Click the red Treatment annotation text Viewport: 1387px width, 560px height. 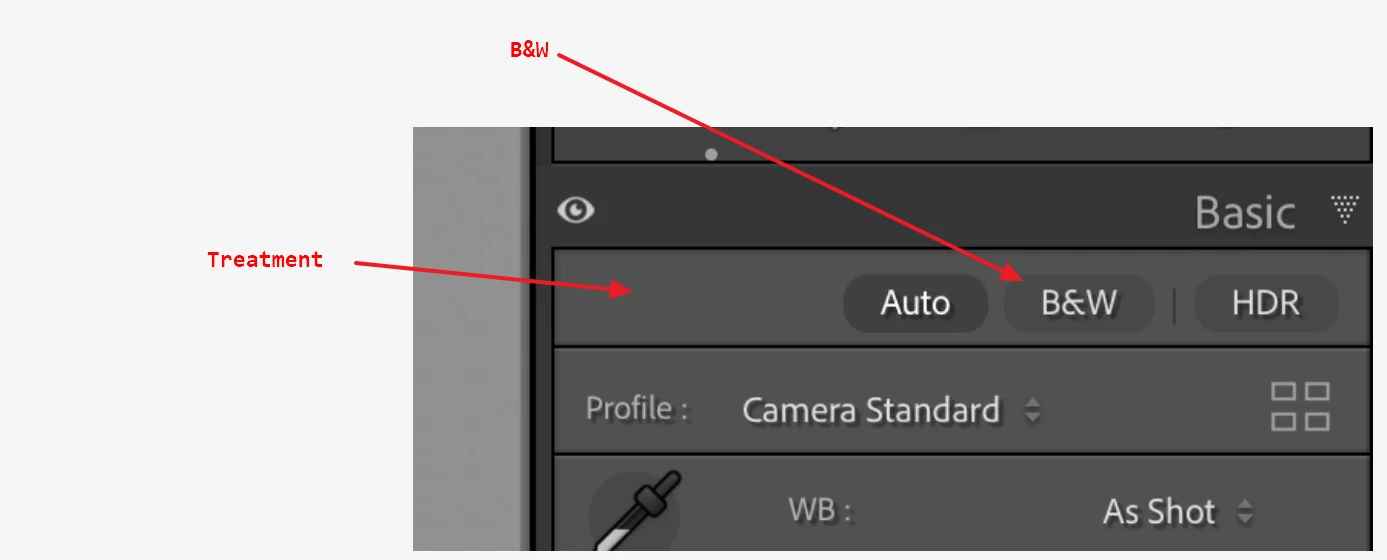265,260
